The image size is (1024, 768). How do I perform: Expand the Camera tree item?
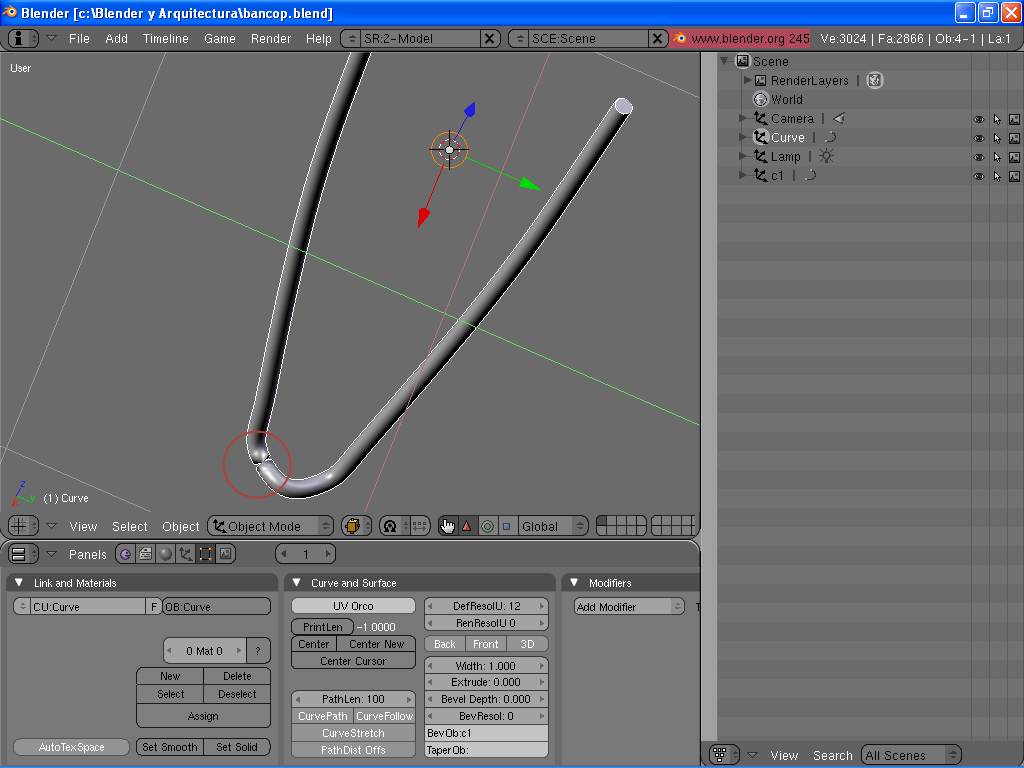pos(743,118)
